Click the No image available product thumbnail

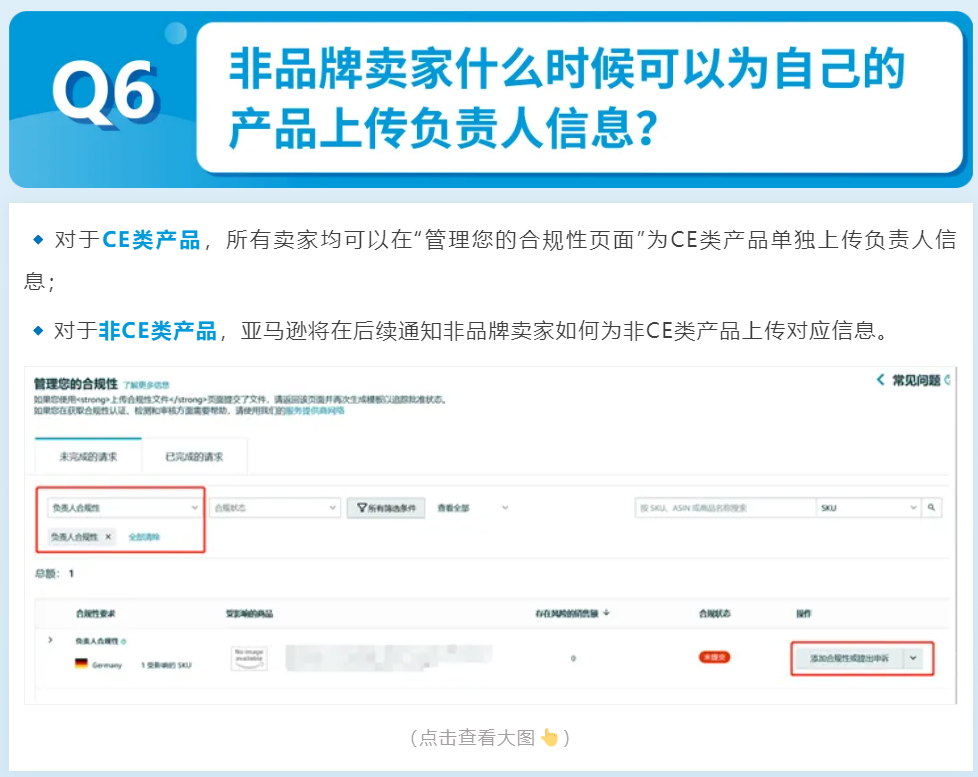click(248, 656)
